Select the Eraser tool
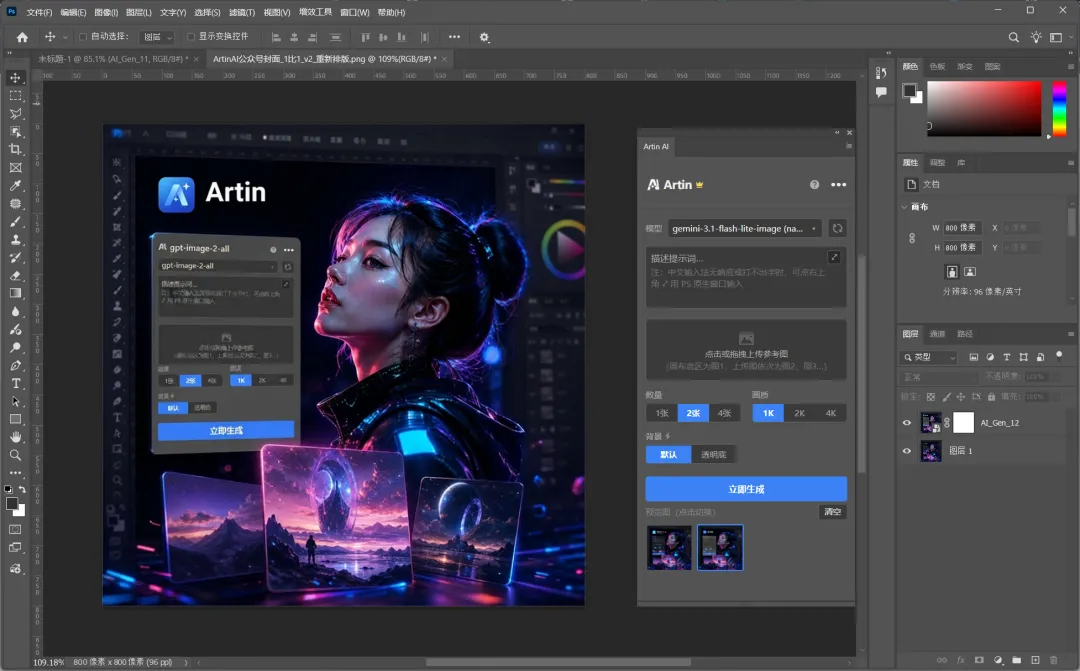 [15, 276]
